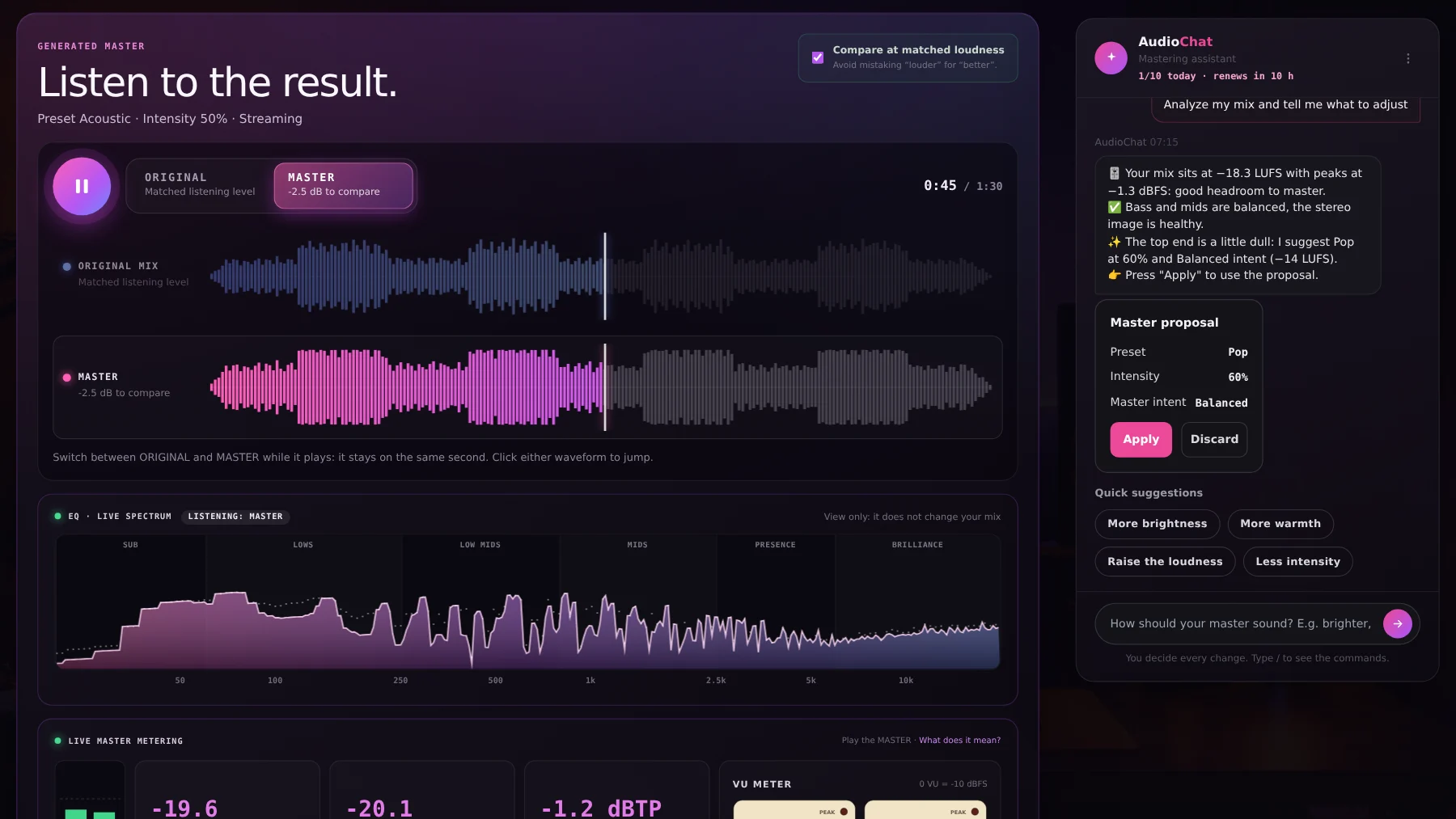Send the chat message with arrow button
The height and width of the screenshot is (819, 1456).
tap(1397, 623)
